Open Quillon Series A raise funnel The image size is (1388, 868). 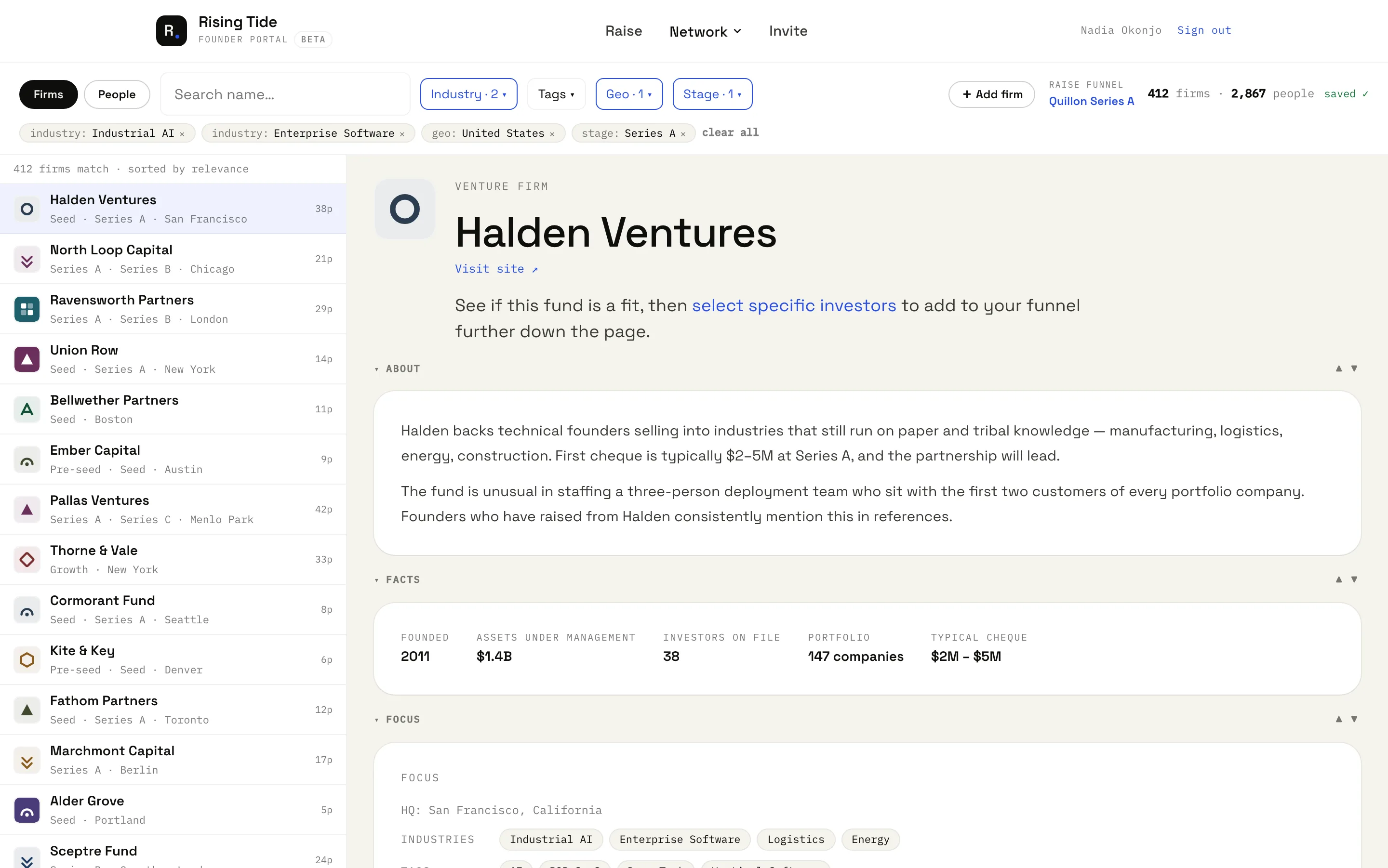[1091, 101]
